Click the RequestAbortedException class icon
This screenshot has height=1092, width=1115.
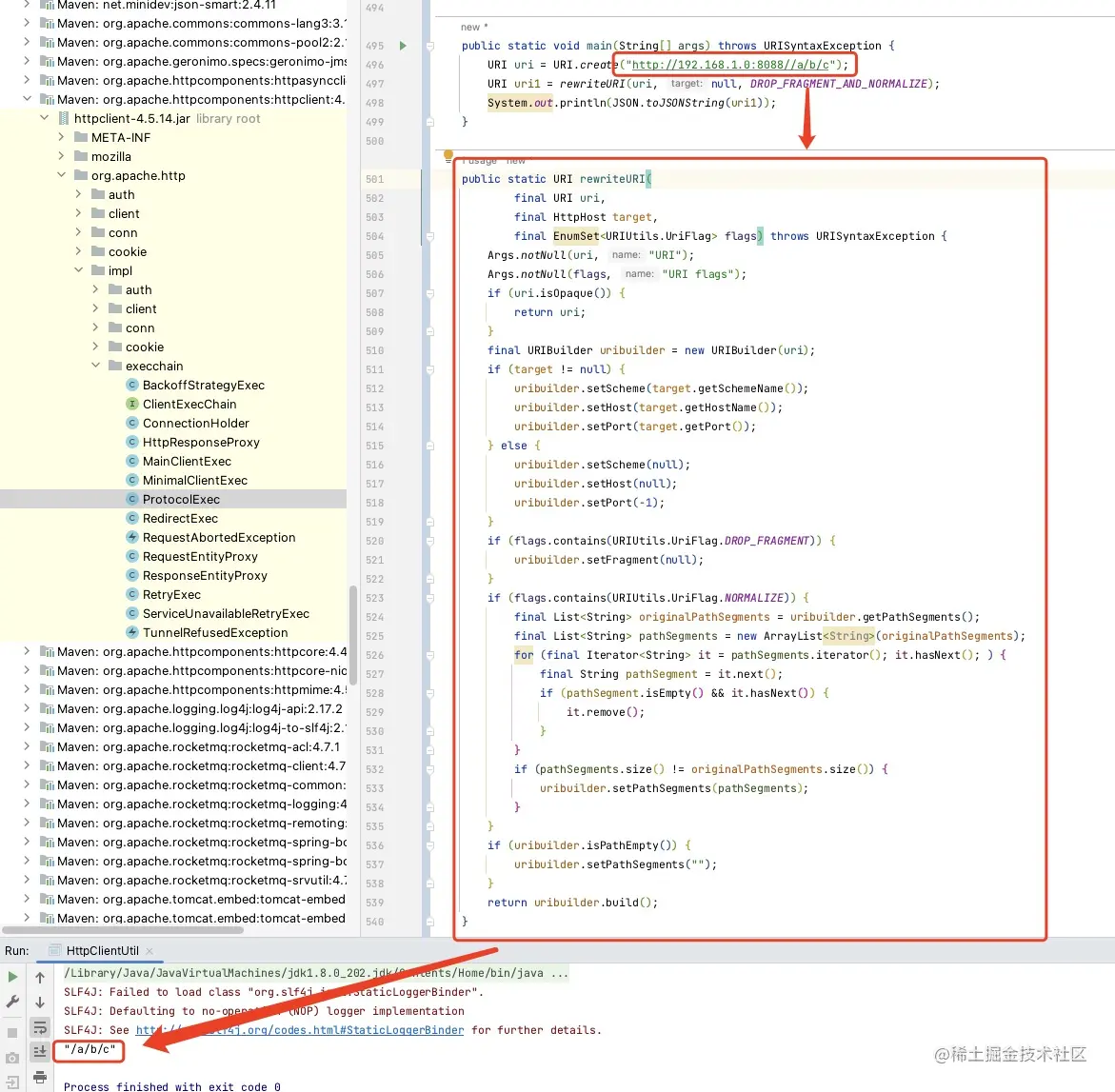pyautogui.click(x=131, y=537)
